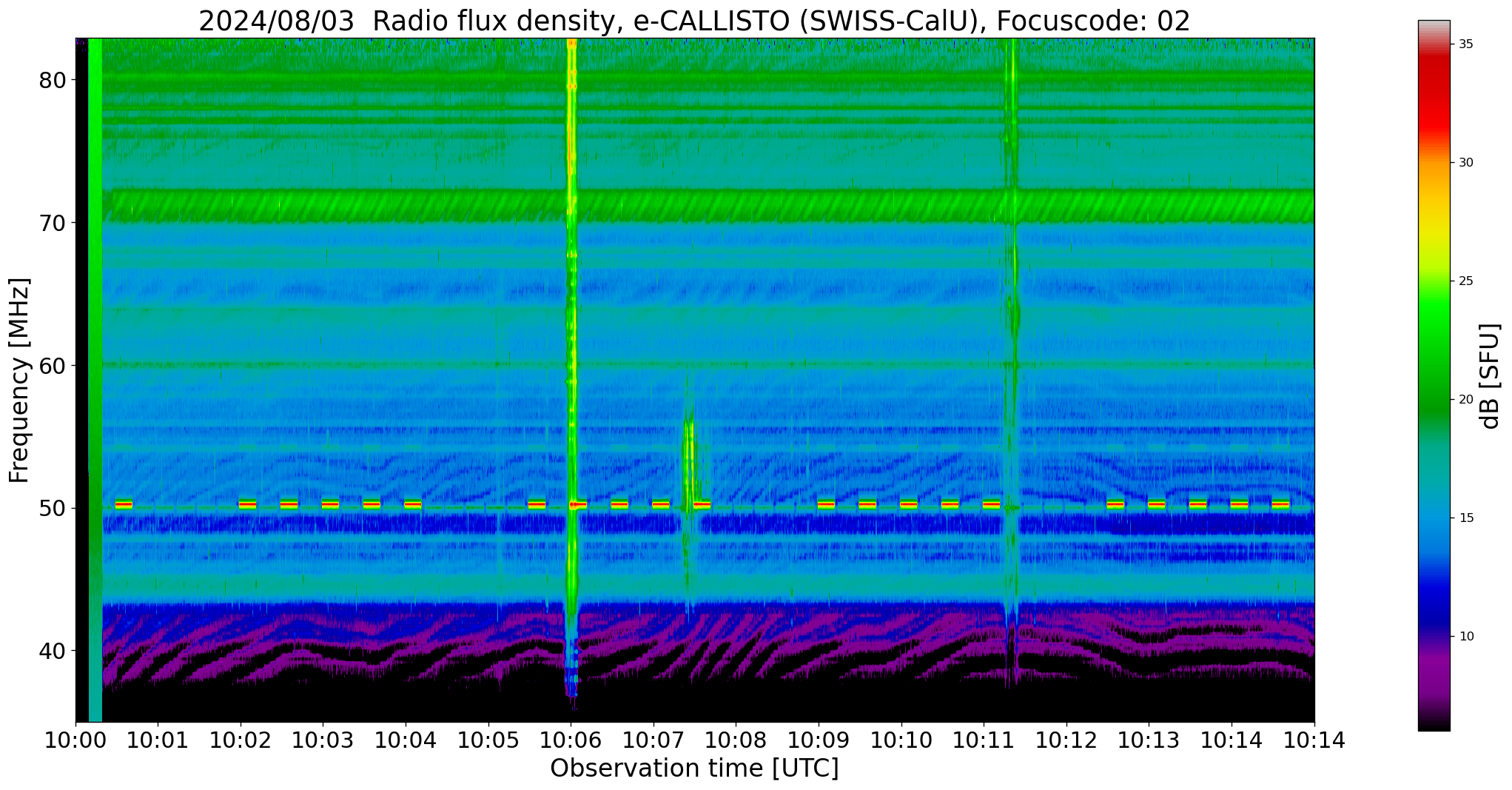Click the plot title '2024/08/03 Radio flux density'
Screen dimensions: 1512x790
click(408, 21)
